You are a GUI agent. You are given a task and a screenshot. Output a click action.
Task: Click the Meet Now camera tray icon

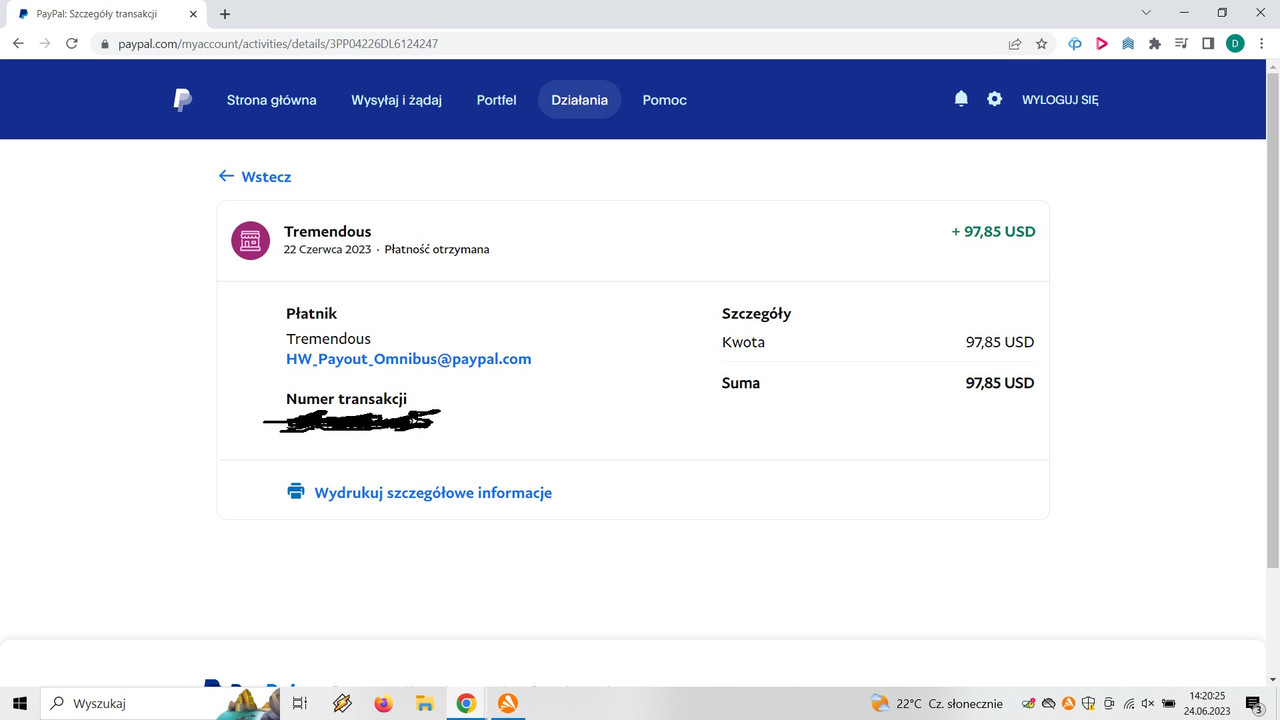point(1108,703)
